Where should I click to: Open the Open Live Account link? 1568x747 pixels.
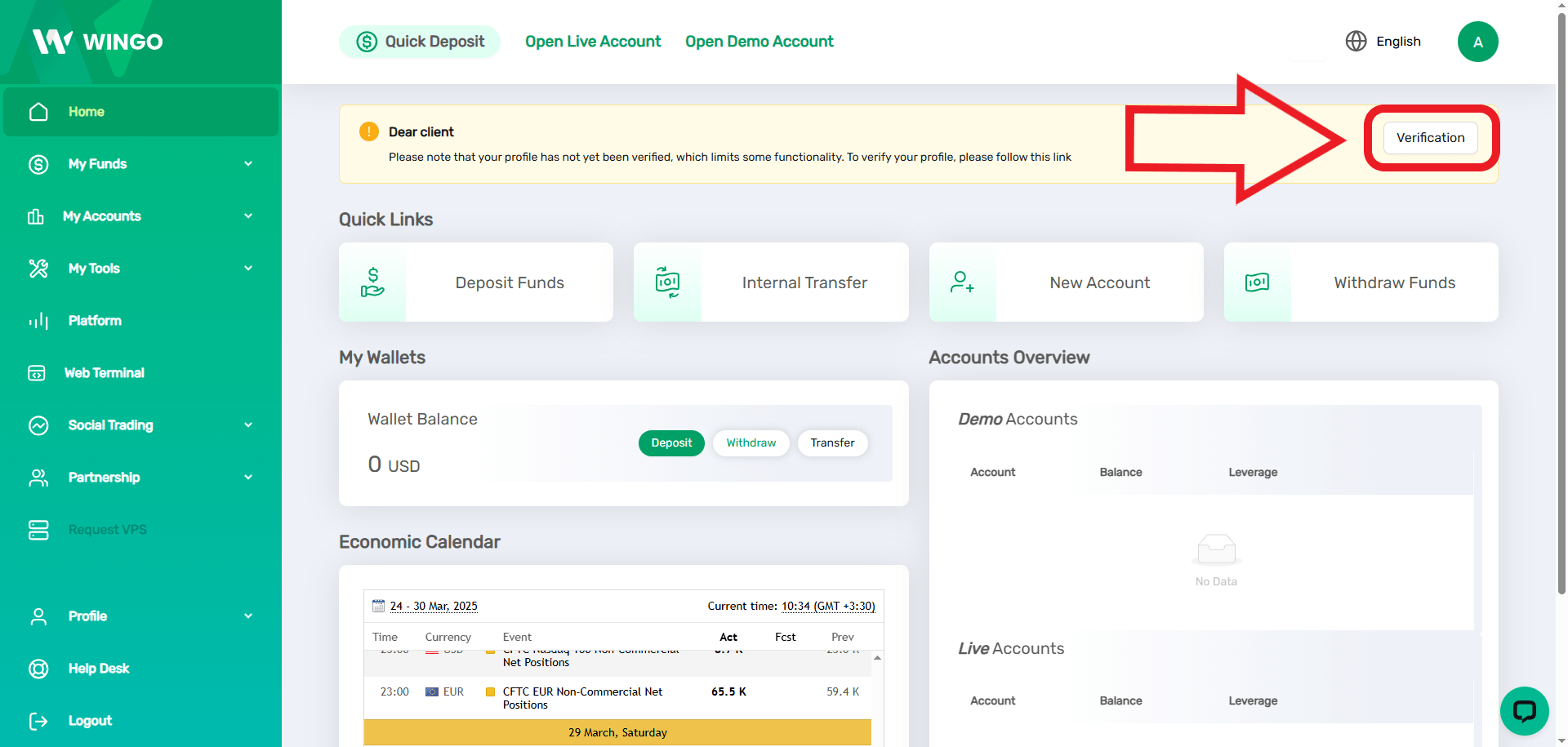tap(593, 42)
